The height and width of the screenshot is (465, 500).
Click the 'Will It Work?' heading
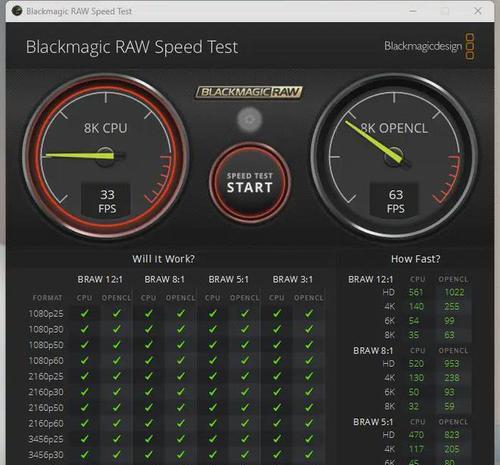[x=163, y=259]
